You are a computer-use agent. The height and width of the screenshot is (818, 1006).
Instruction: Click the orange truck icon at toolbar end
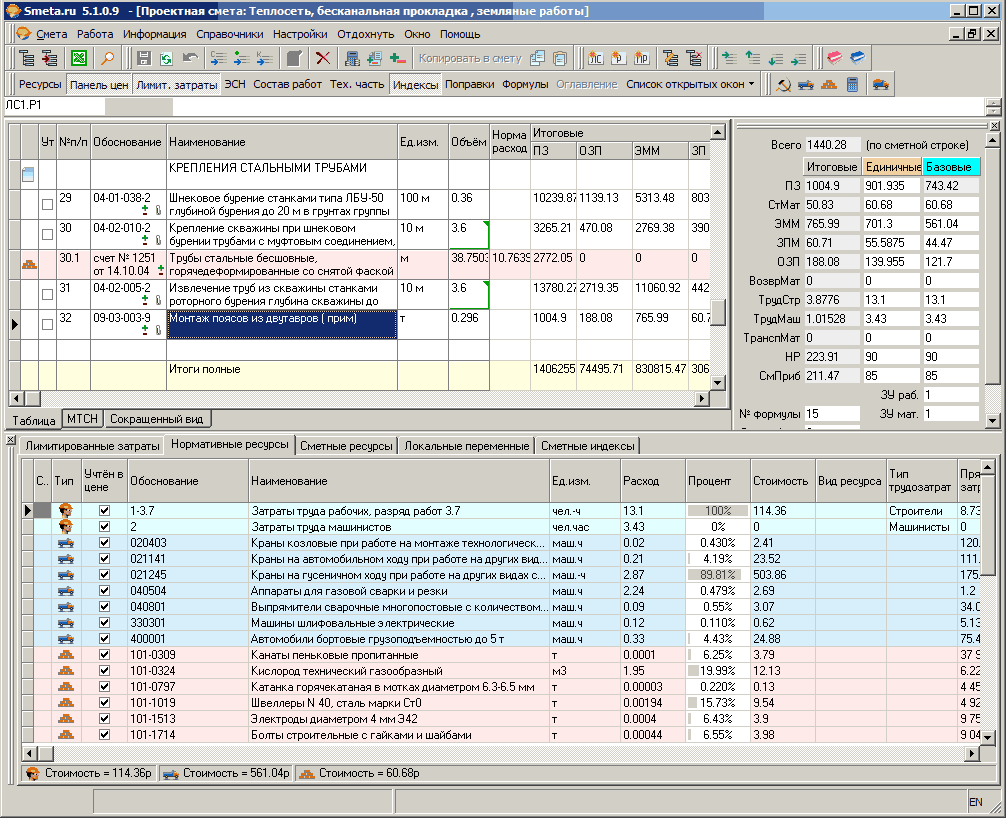click(x=881, y=85)
